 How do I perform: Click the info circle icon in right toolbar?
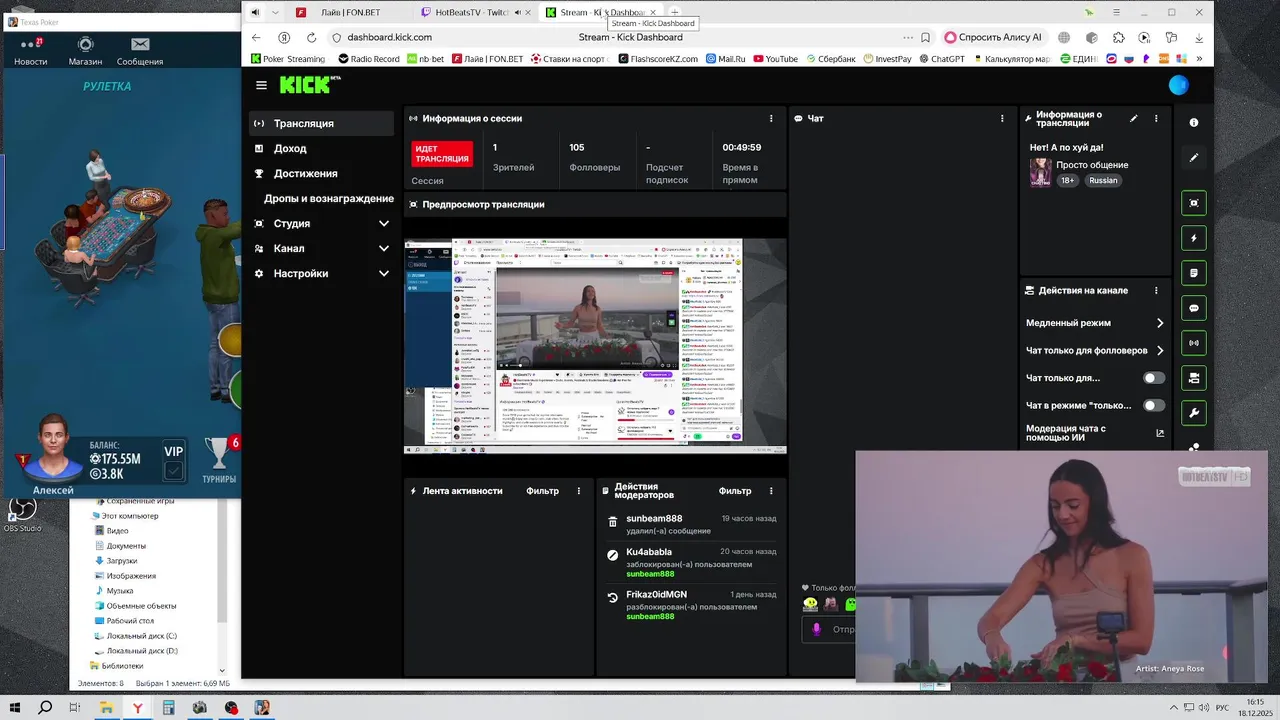coord(1194,122)
